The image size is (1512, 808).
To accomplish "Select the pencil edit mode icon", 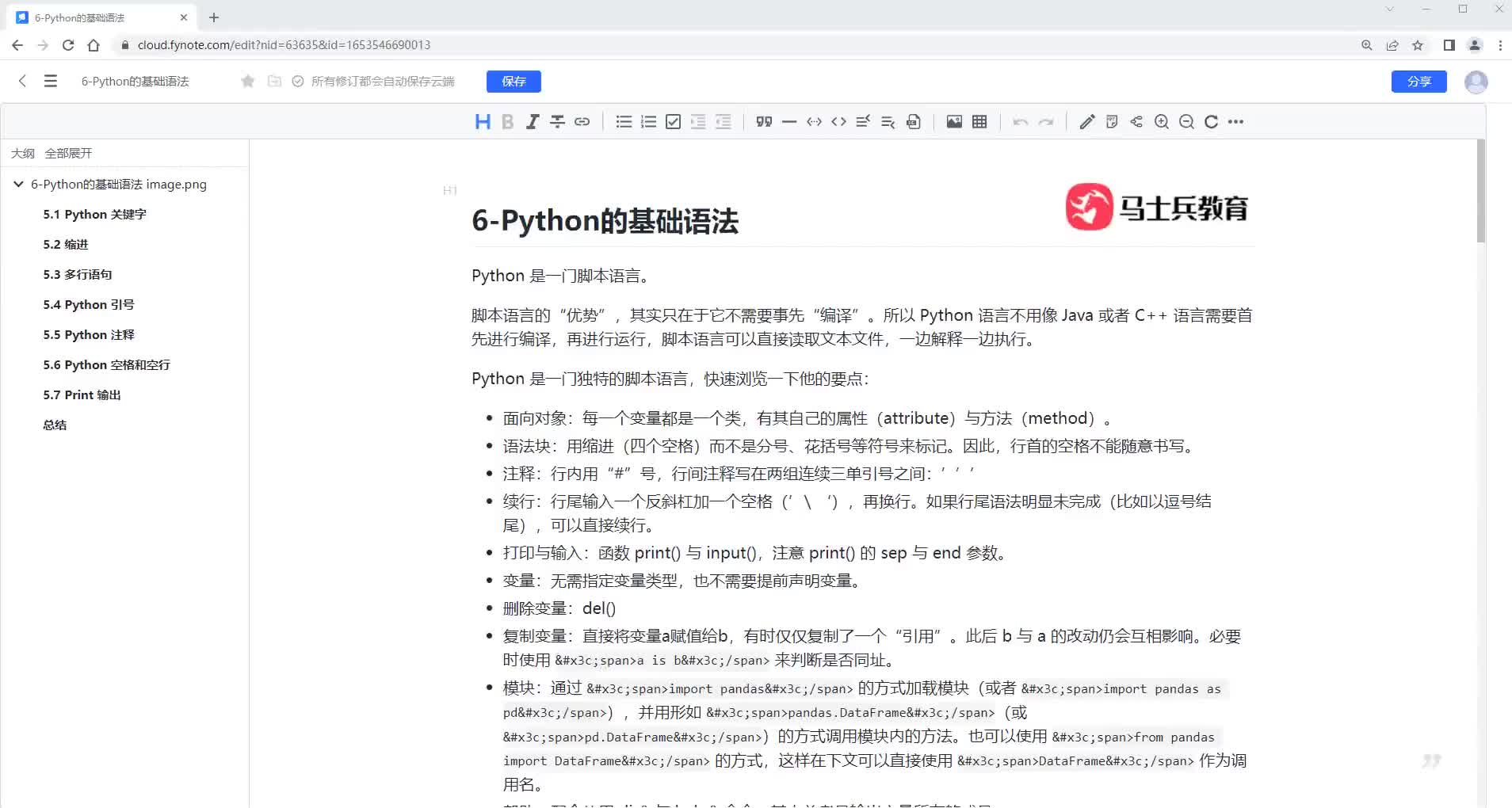I will pyautogui.click(x=1087, y=122).
